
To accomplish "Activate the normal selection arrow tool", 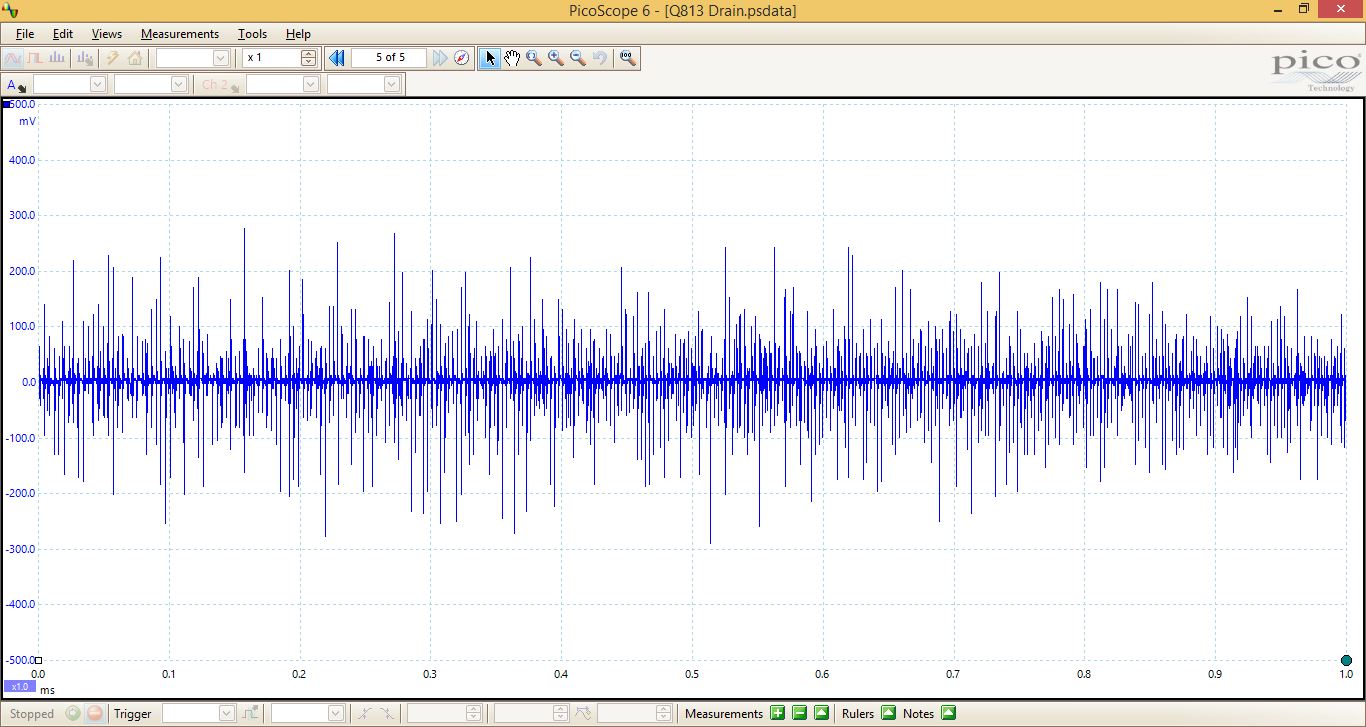I will [490, 58].
